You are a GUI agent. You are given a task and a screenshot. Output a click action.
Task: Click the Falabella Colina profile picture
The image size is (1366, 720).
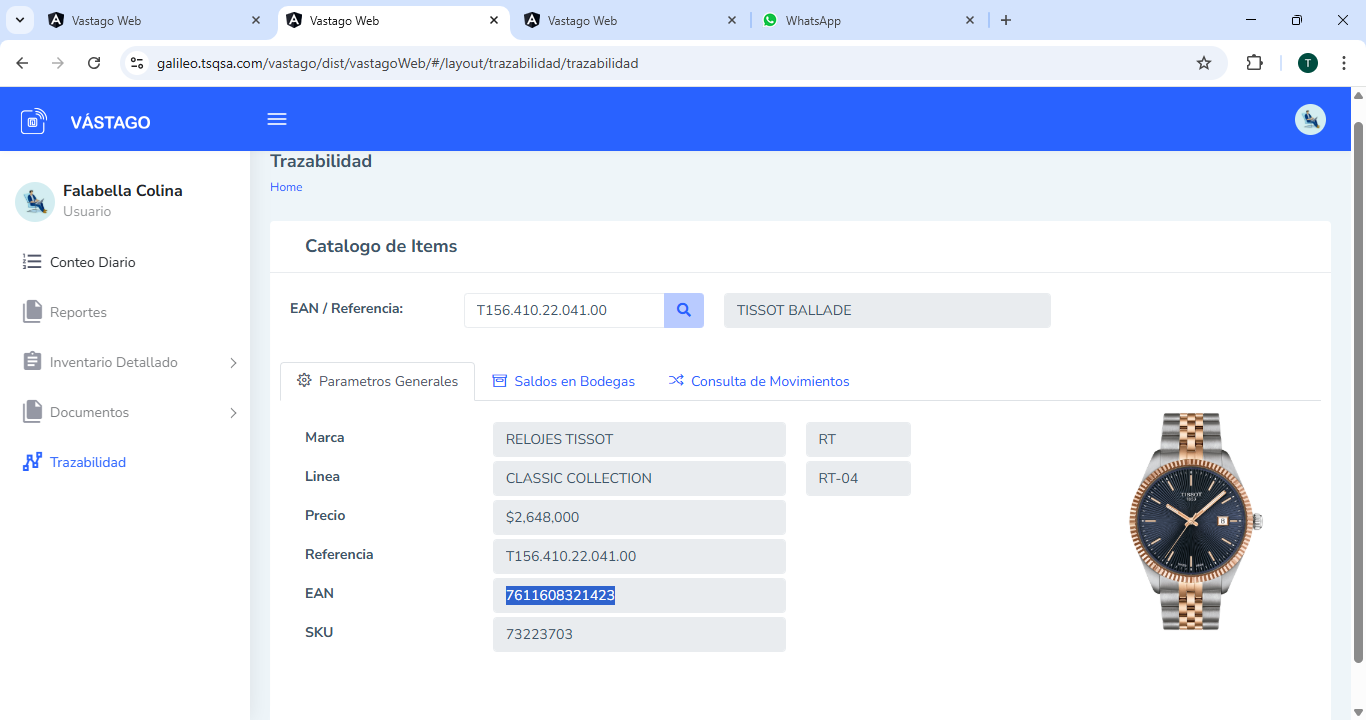(35, 201)
